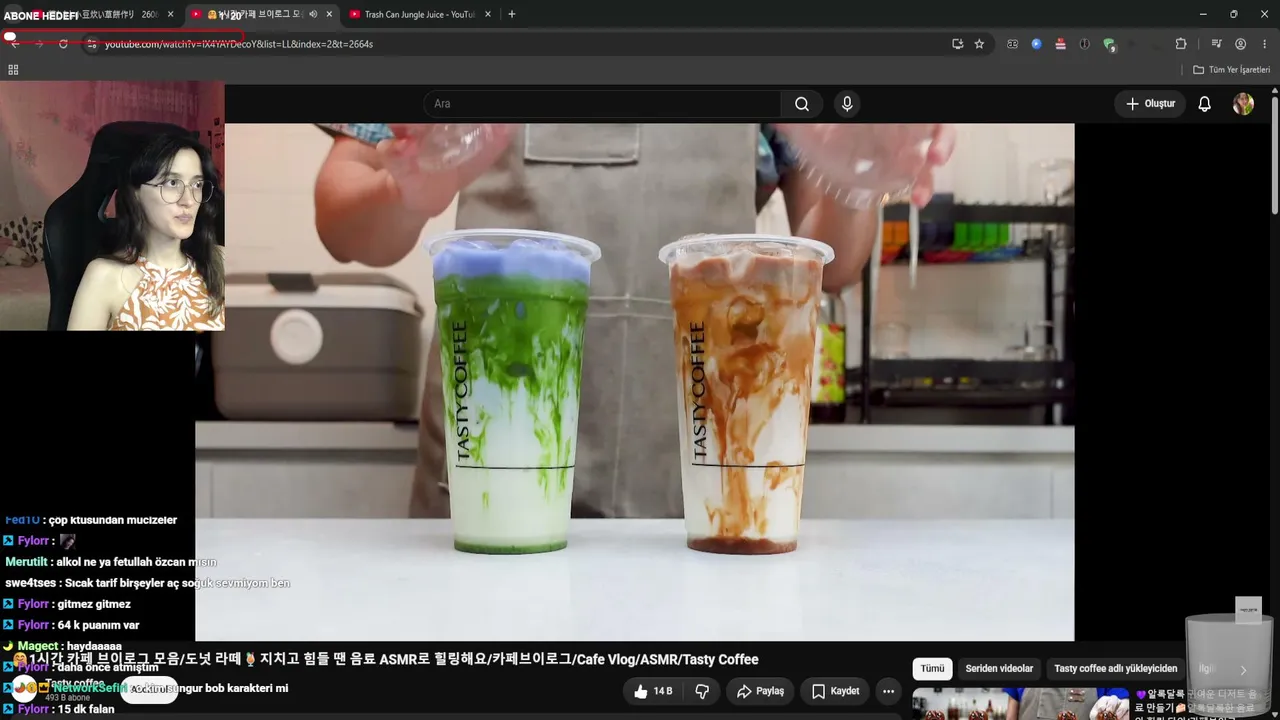Viewport: 1280px width, 720px height.
Task: Click the translate-style extension icon
Action: click(x=1012, y=44)
